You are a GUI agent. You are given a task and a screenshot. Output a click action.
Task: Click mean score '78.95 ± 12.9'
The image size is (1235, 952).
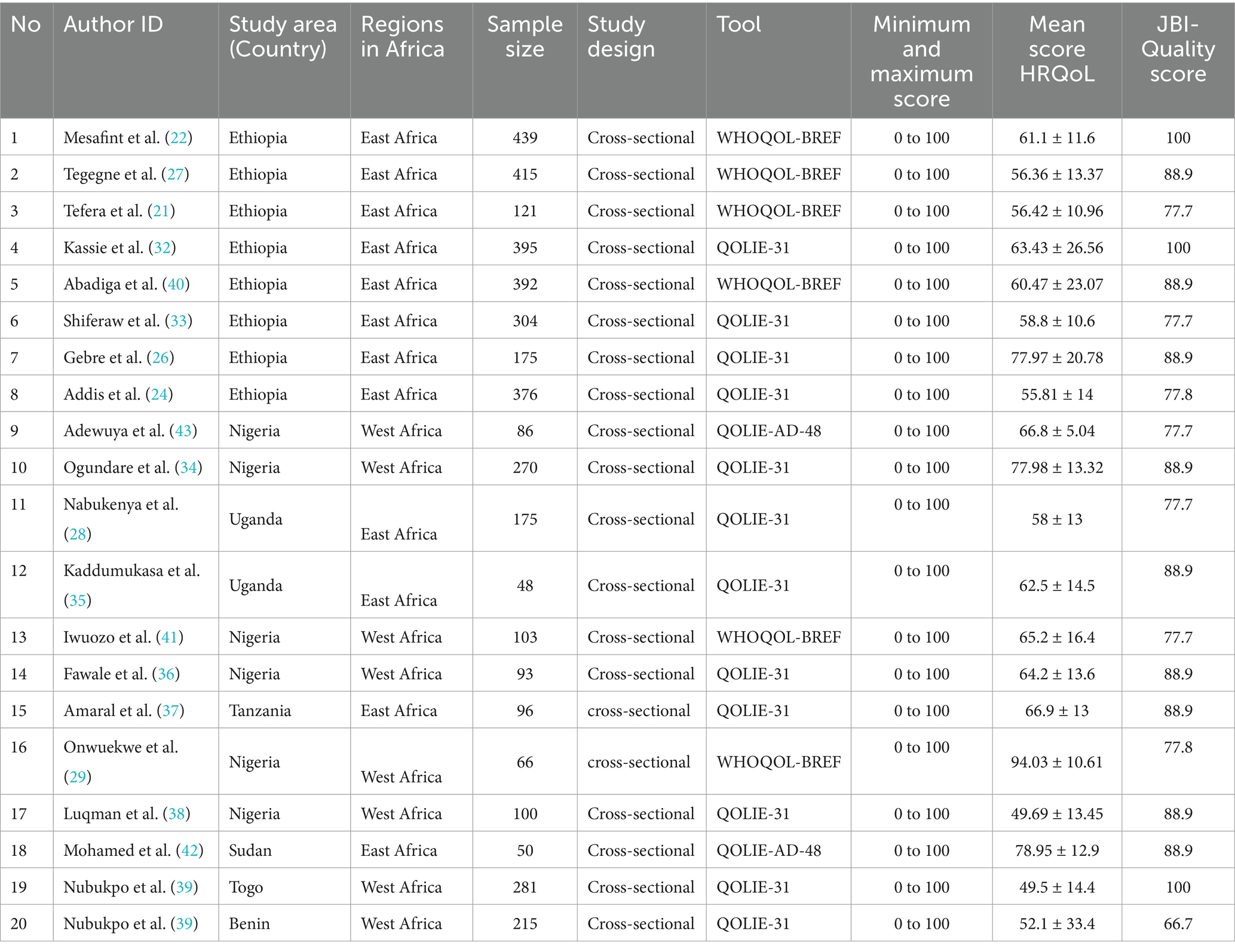(x=1057, y=850)
